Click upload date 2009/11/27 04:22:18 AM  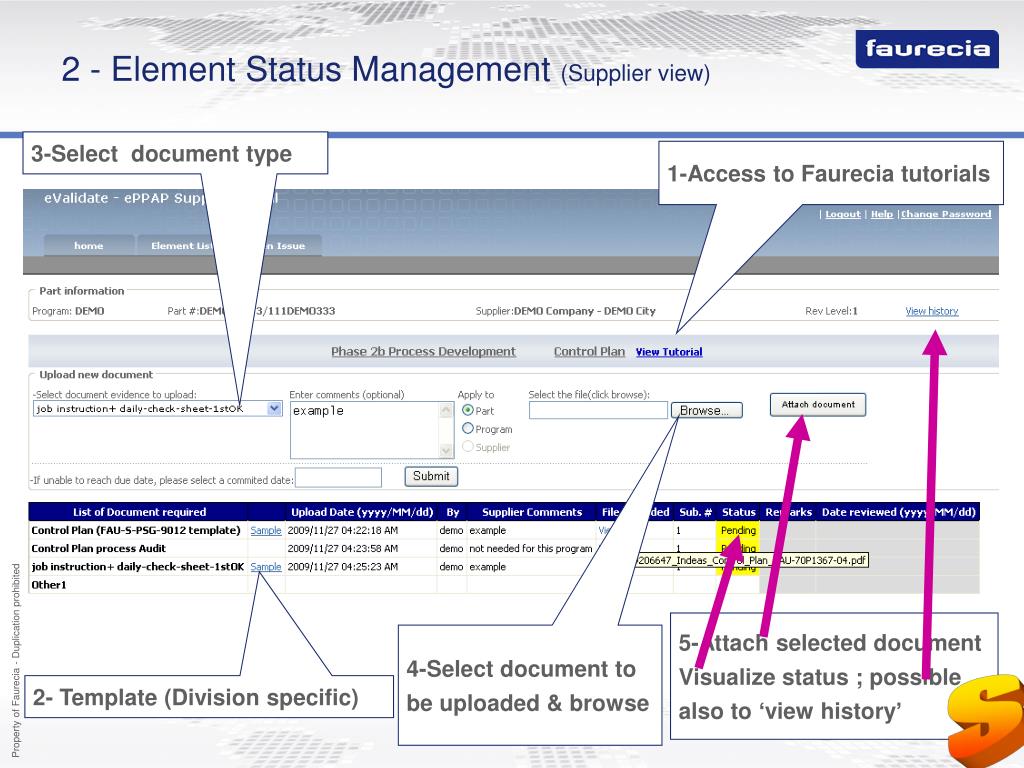coord(342,530)
